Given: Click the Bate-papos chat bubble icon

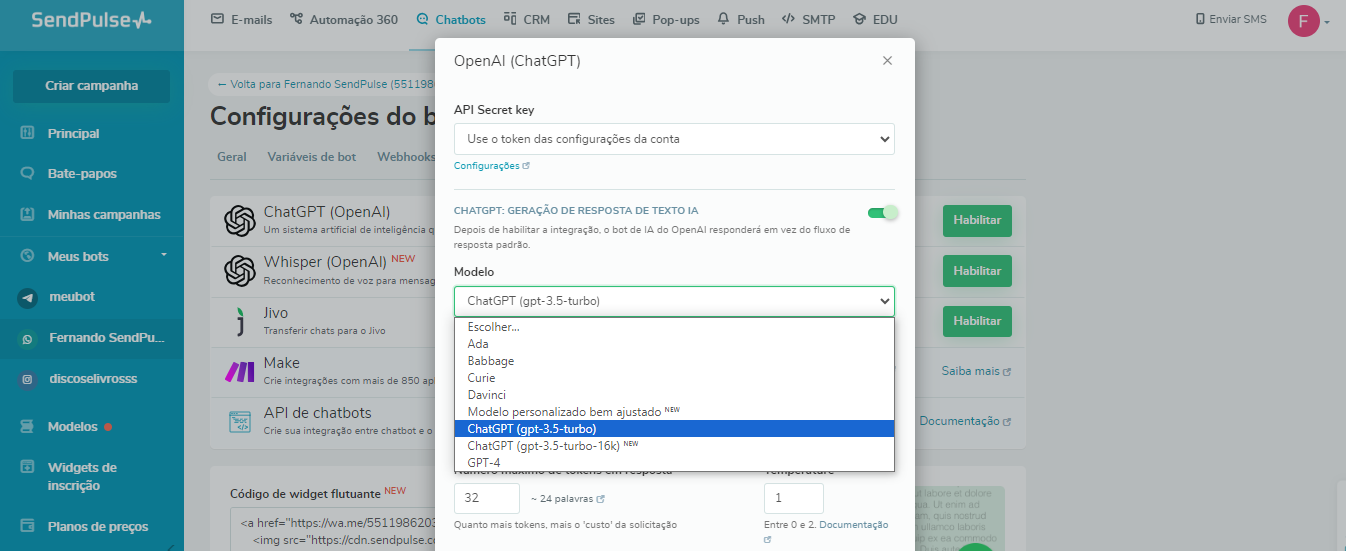Looking at the screenshot, I should click(x=28, y=173).
